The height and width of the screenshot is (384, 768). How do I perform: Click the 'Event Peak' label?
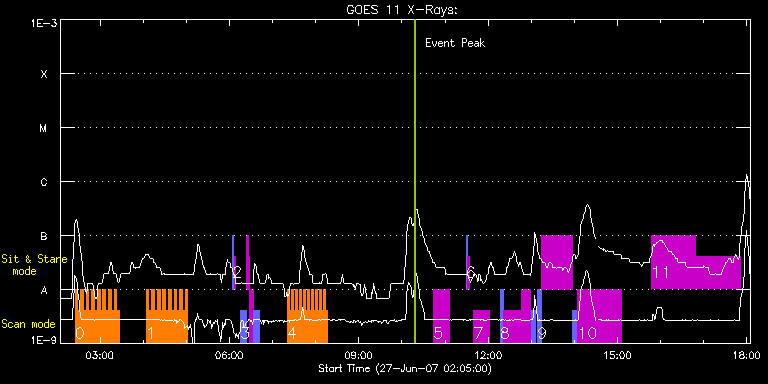click(455, 43)
